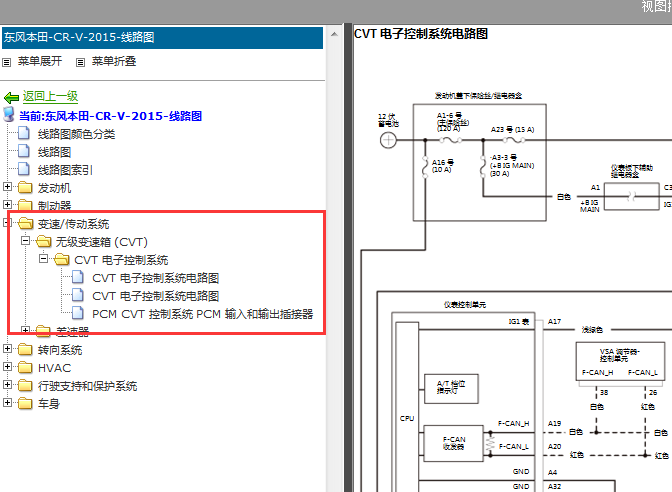Click document icon for 线路图索引
The image size is (672, 492).
(24, 169)
